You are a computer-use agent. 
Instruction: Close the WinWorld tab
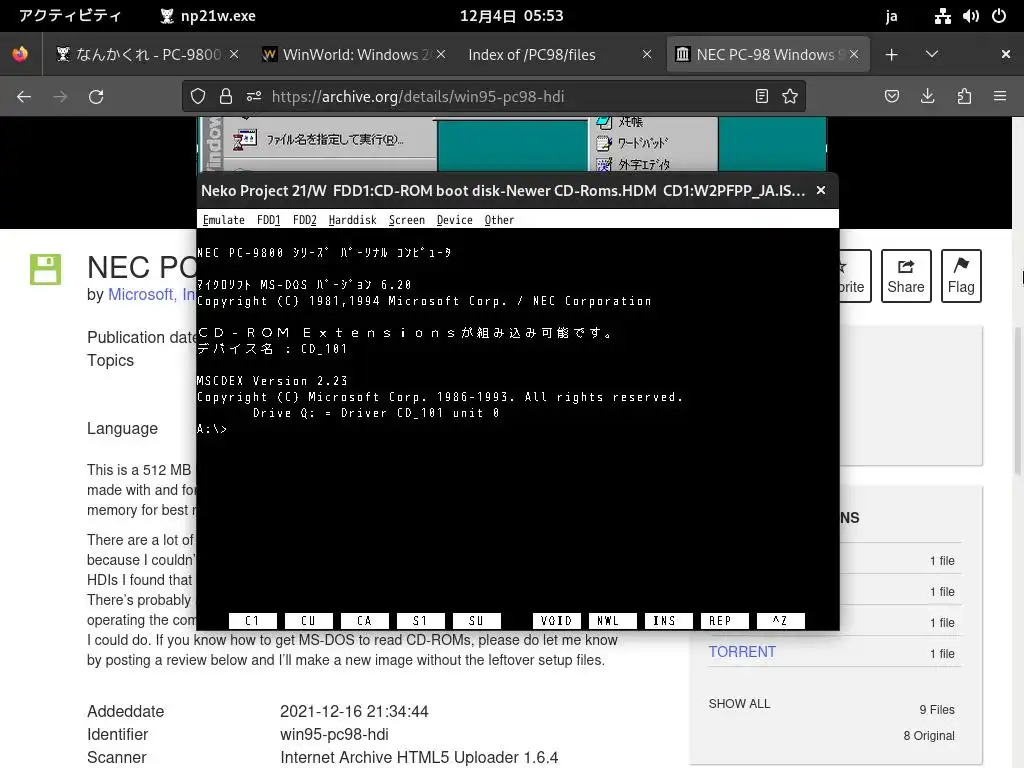pos(441,54)
